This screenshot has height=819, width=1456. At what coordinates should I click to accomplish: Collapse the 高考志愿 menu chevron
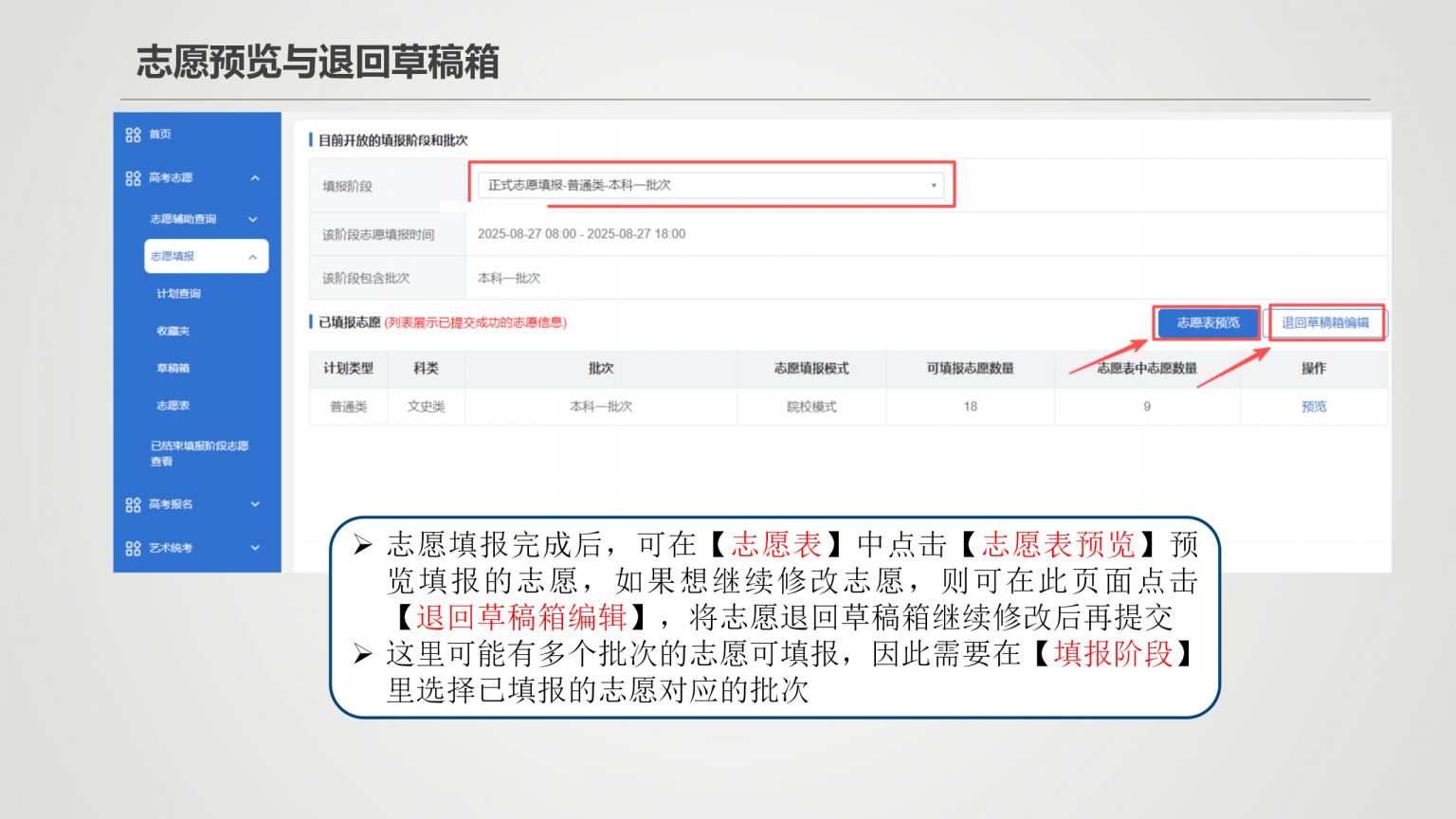pos(255,178)
